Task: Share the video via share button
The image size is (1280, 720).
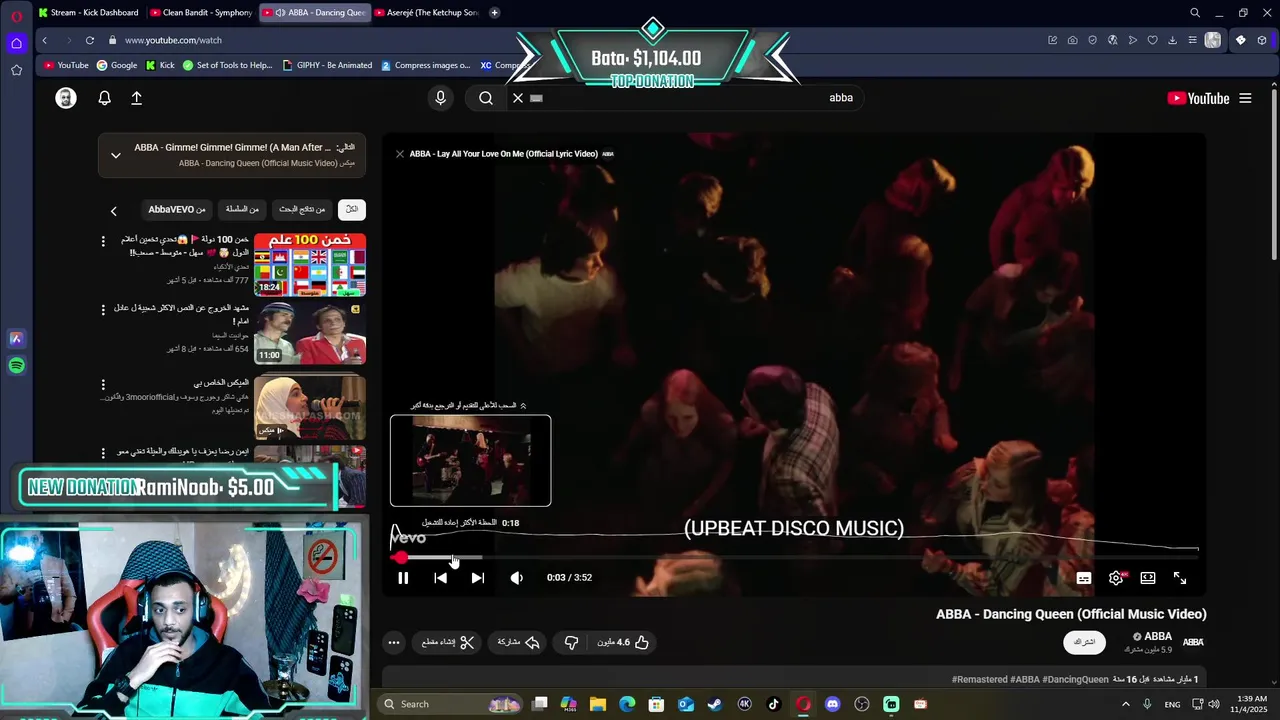Action: point(519,642)
